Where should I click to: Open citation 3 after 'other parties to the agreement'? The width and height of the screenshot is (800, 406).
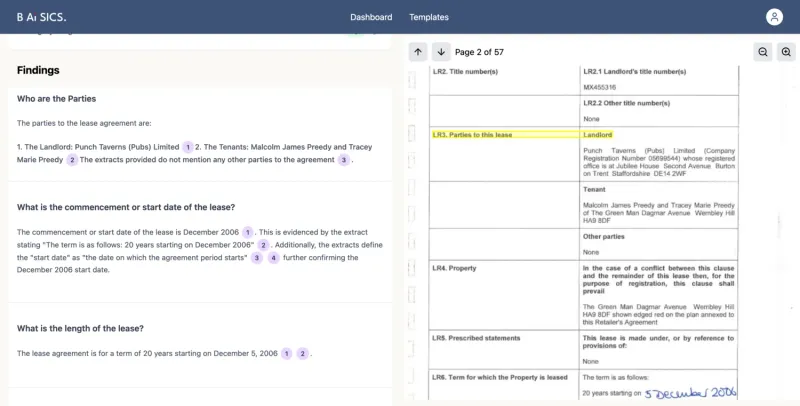tap(344, 160)
